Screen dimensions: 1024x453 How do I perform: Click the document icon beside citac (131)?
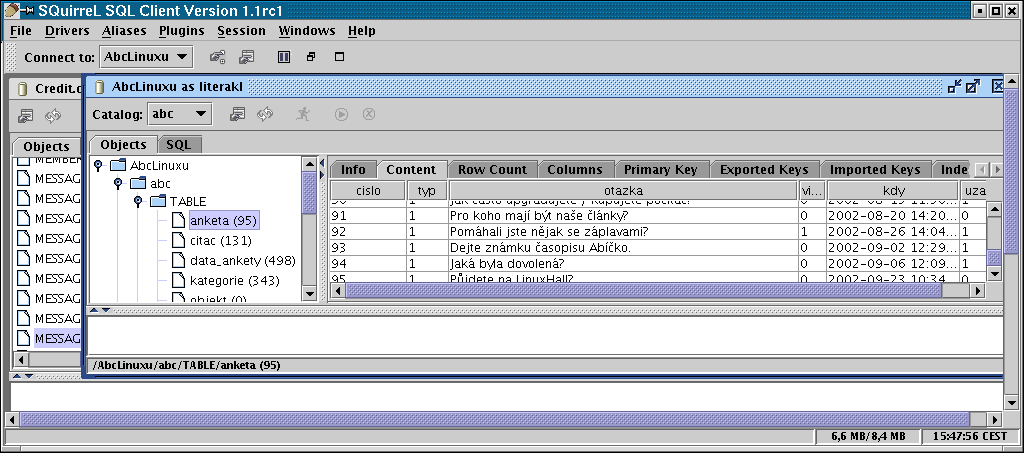(179, 240)
